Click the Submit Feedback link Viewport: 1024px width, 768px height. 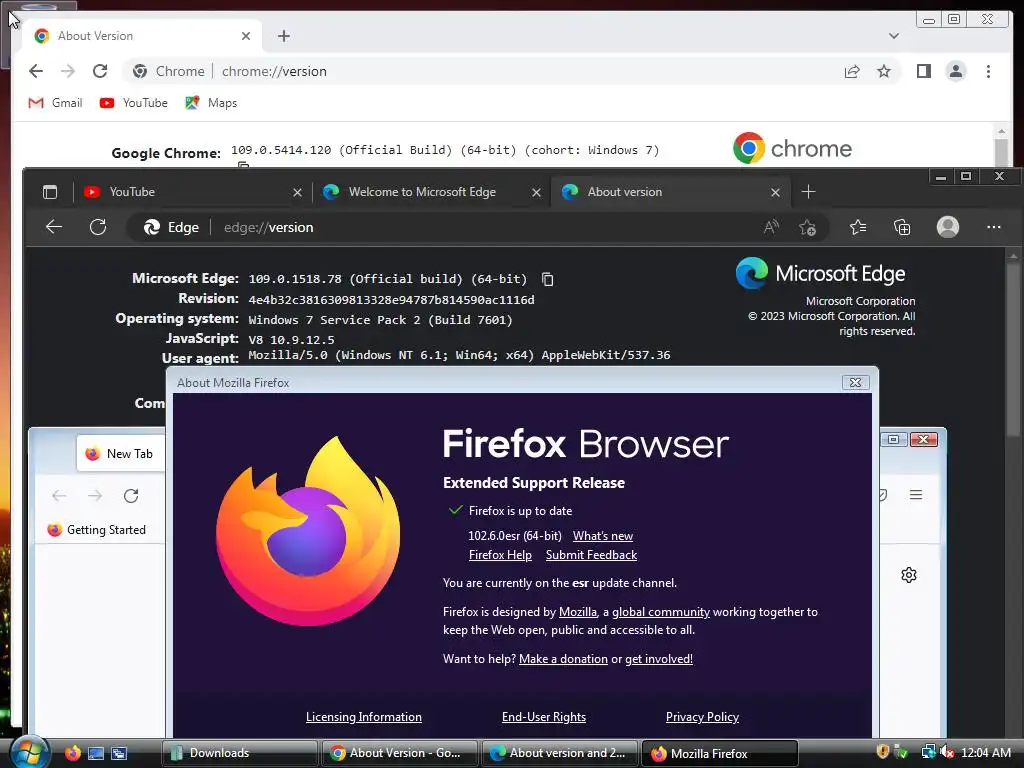591,555
